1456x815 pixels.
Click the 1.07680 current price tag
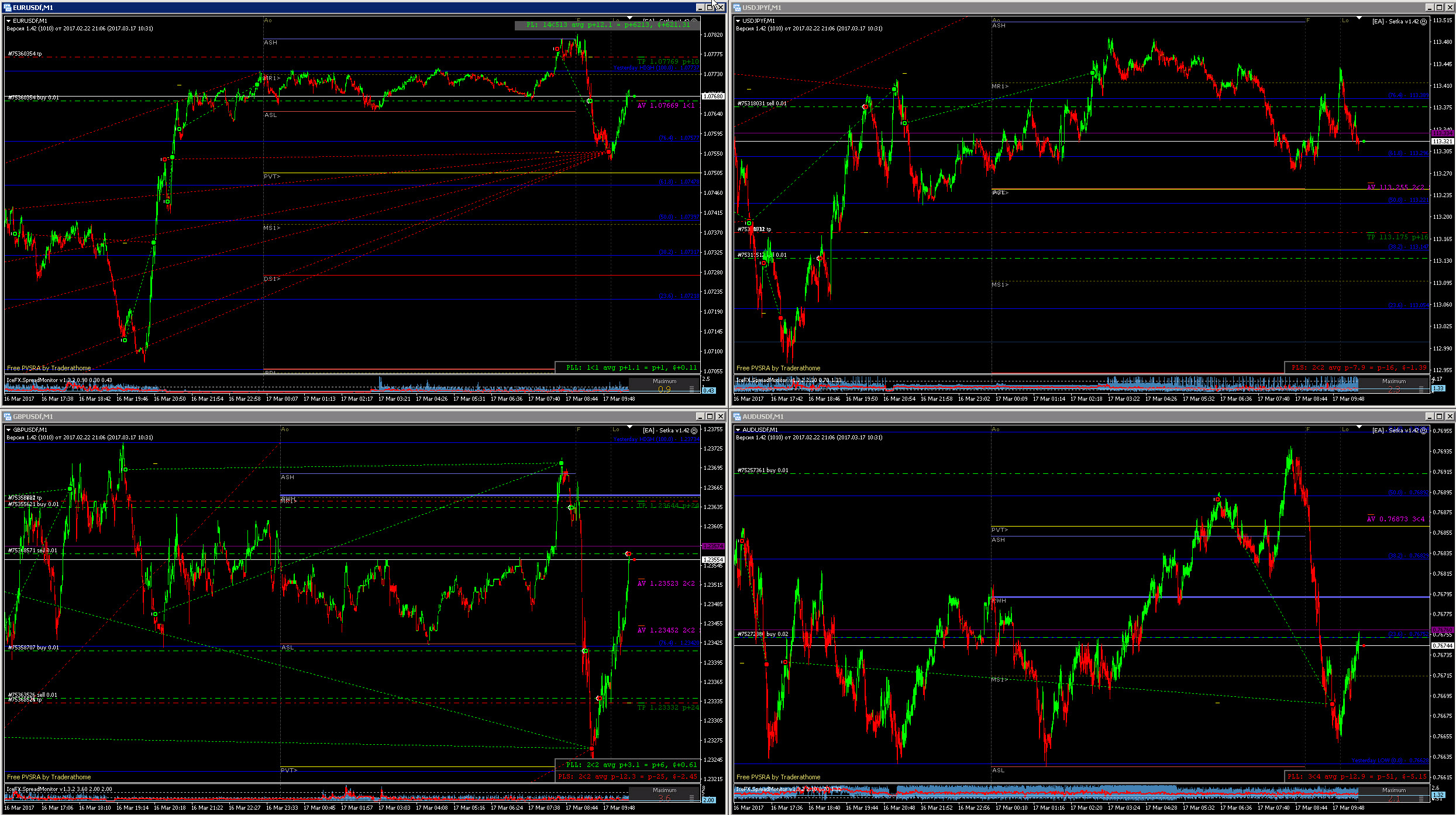712,96
